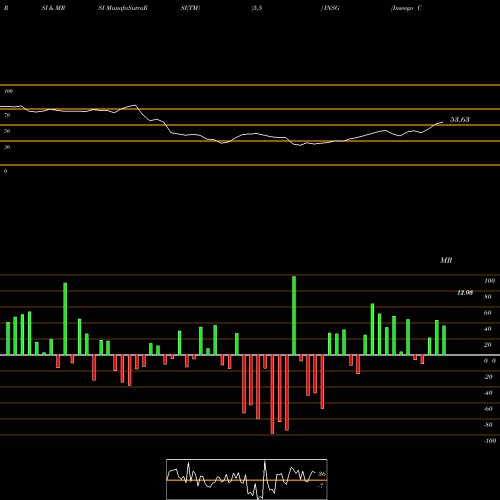Click the "SI & MR" header label
Viewport: 500px width, 500px height.
coord(53,8)
